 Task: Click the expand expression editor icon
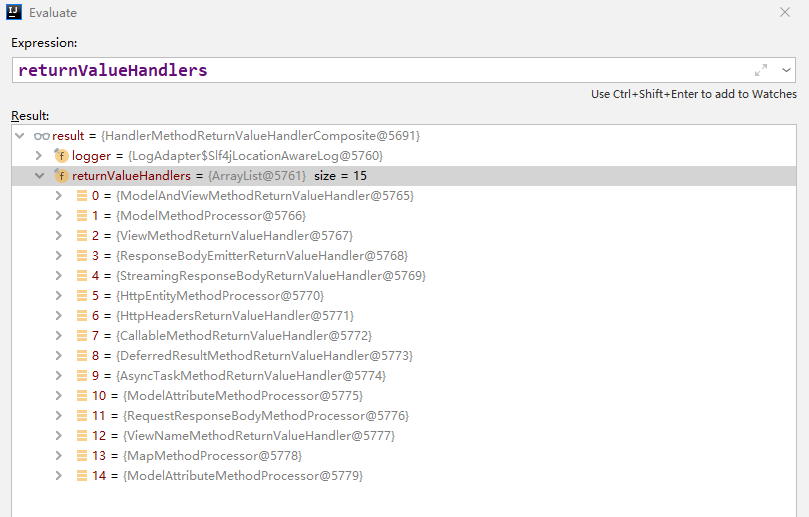[x=761, y=70]
